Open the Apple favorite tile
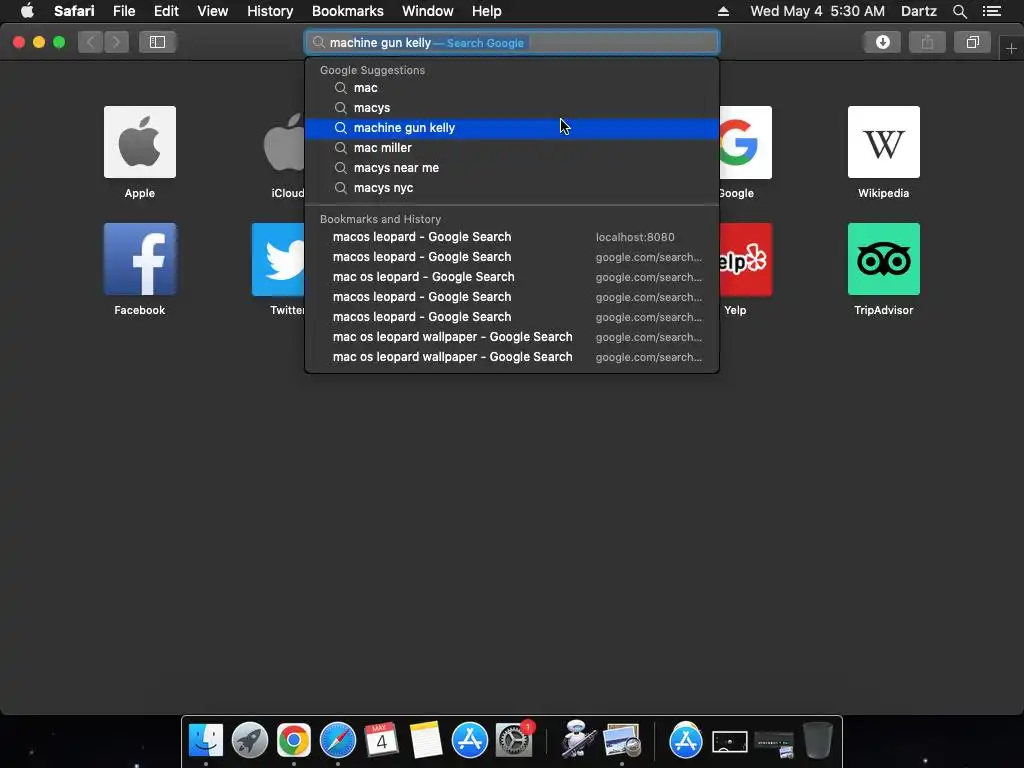Screen dimensions: 1024x768 coord(140,142)
